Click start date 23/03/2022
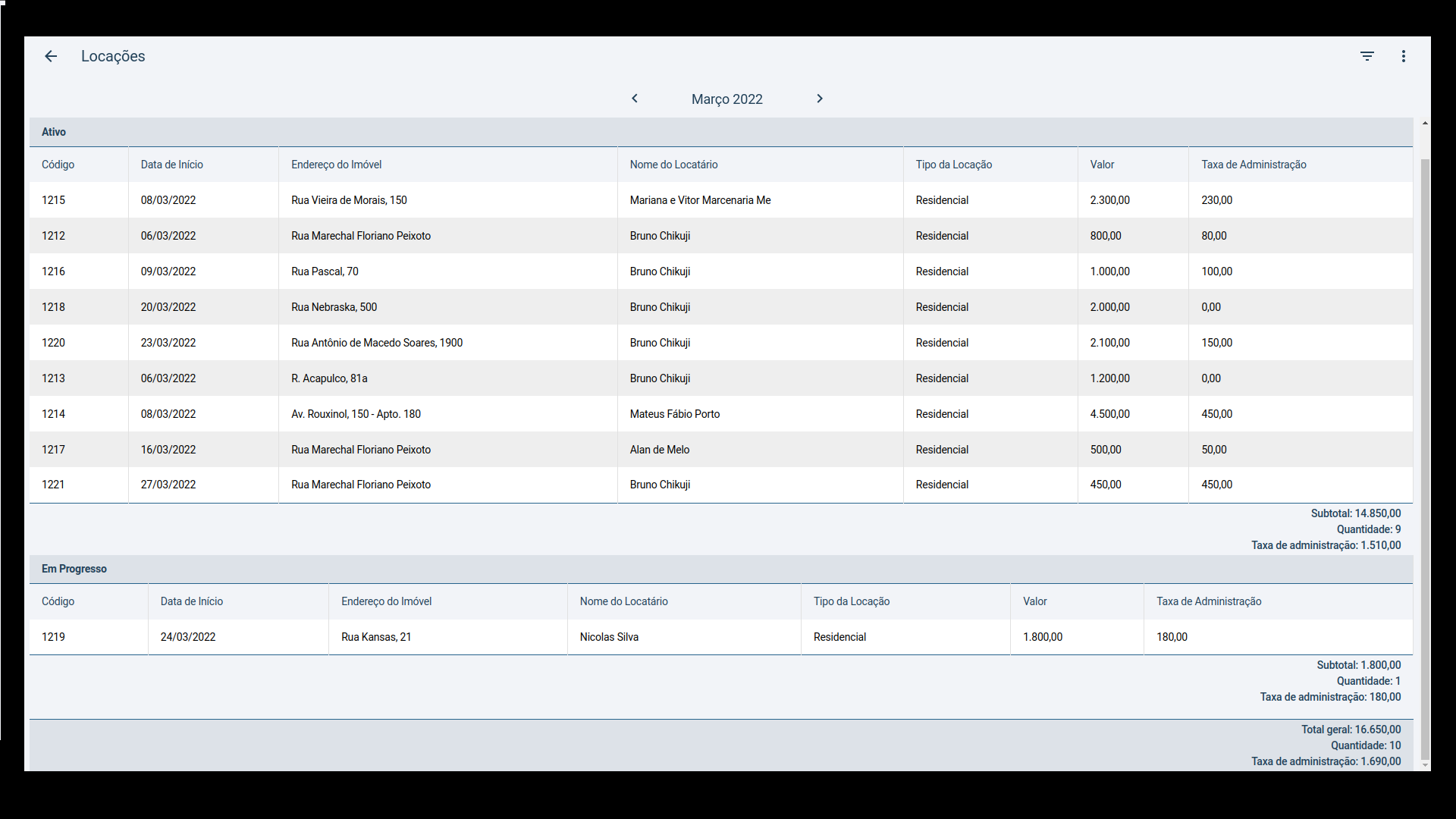This screenshot has width=1456, height=819. [x=168, y=343]
